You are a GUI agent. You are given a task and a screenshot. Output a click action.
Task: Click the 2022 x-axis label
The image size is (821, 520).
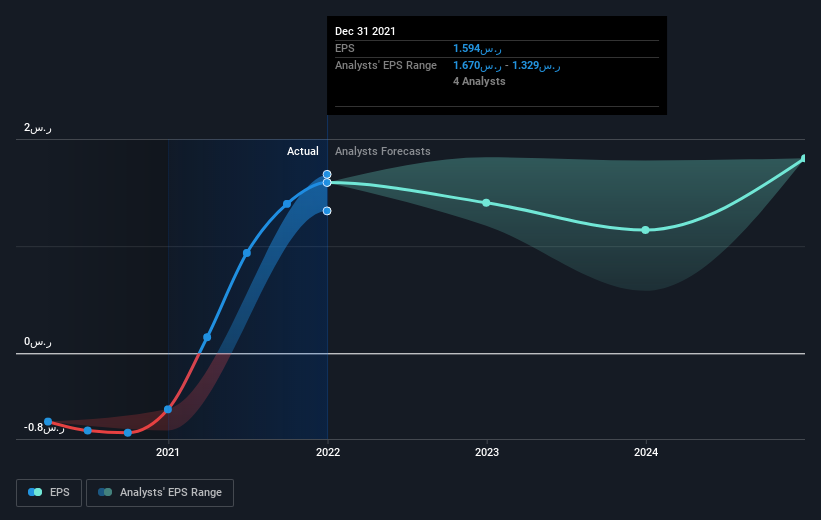pyautogui.click(x=328, y=452)
